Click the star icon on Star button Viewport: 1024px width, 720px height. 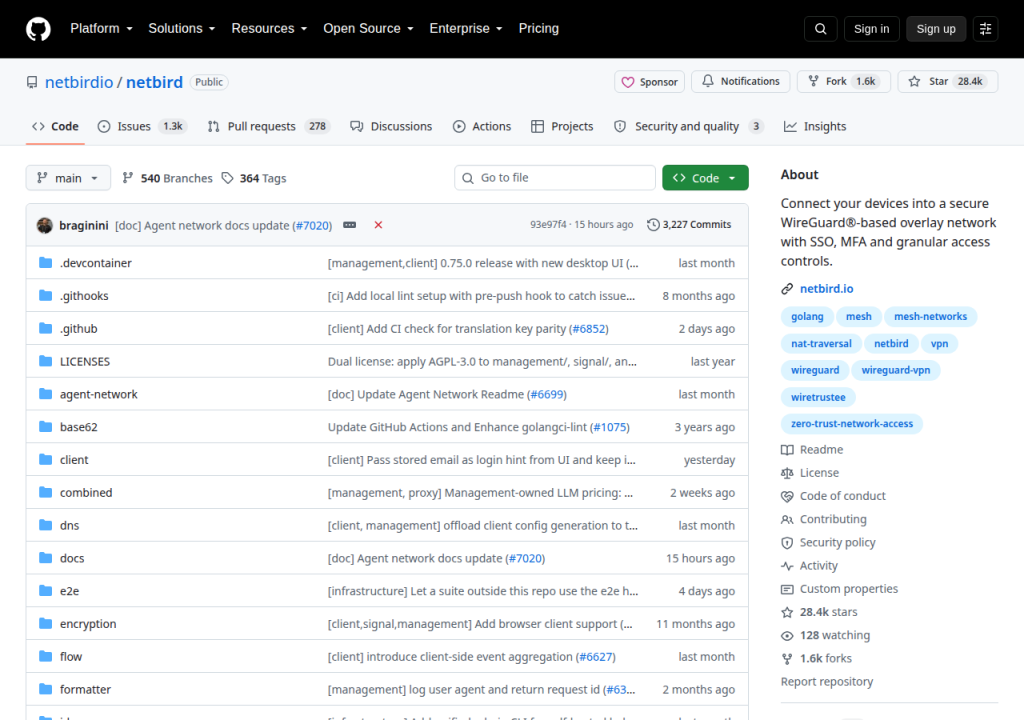pos(914,81)
